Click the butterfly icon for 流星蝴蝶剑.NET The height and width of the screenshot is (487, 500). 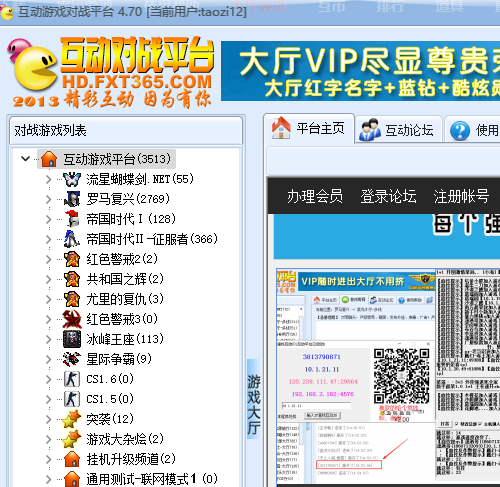click(x=72, y=179)
